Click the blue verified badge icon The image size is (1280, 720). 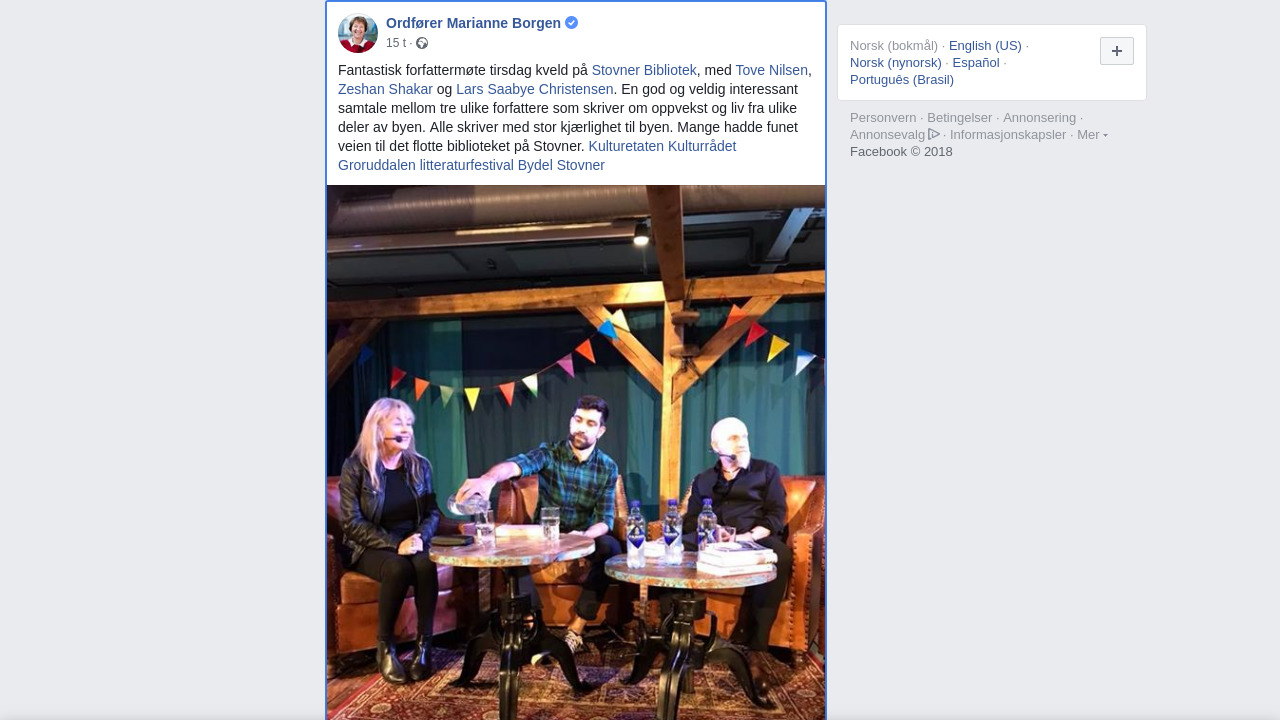571,23
